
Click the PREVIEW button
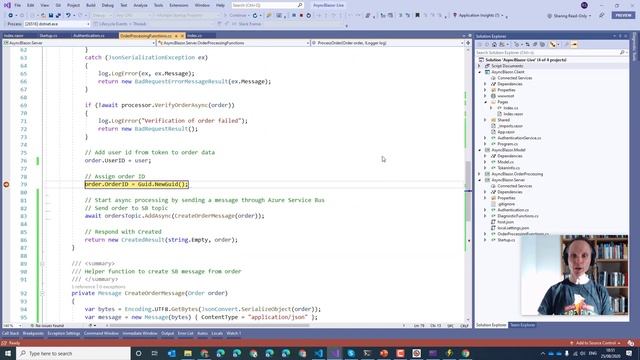(623, 15)
